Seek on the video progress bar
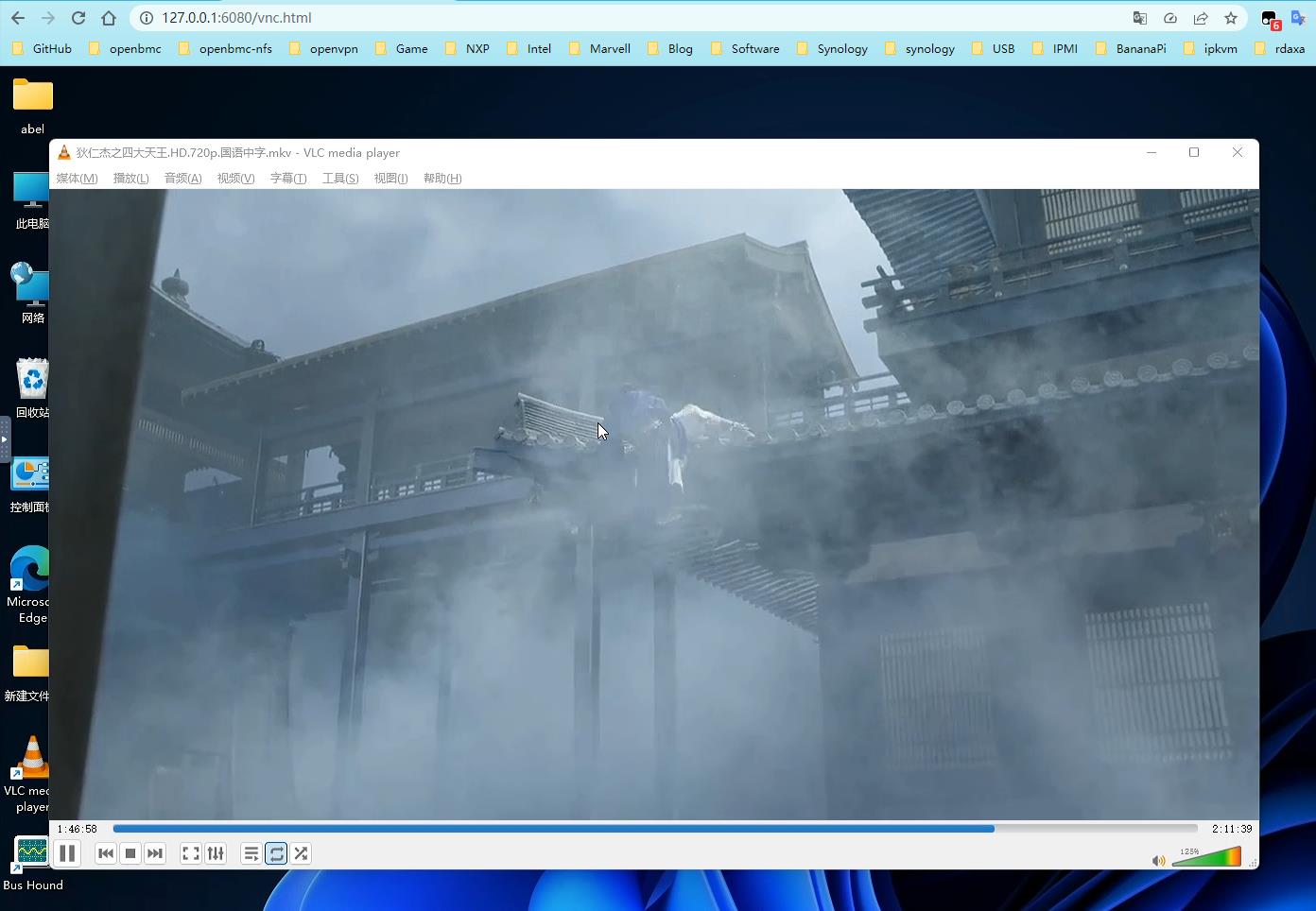 tap(655, 829)
